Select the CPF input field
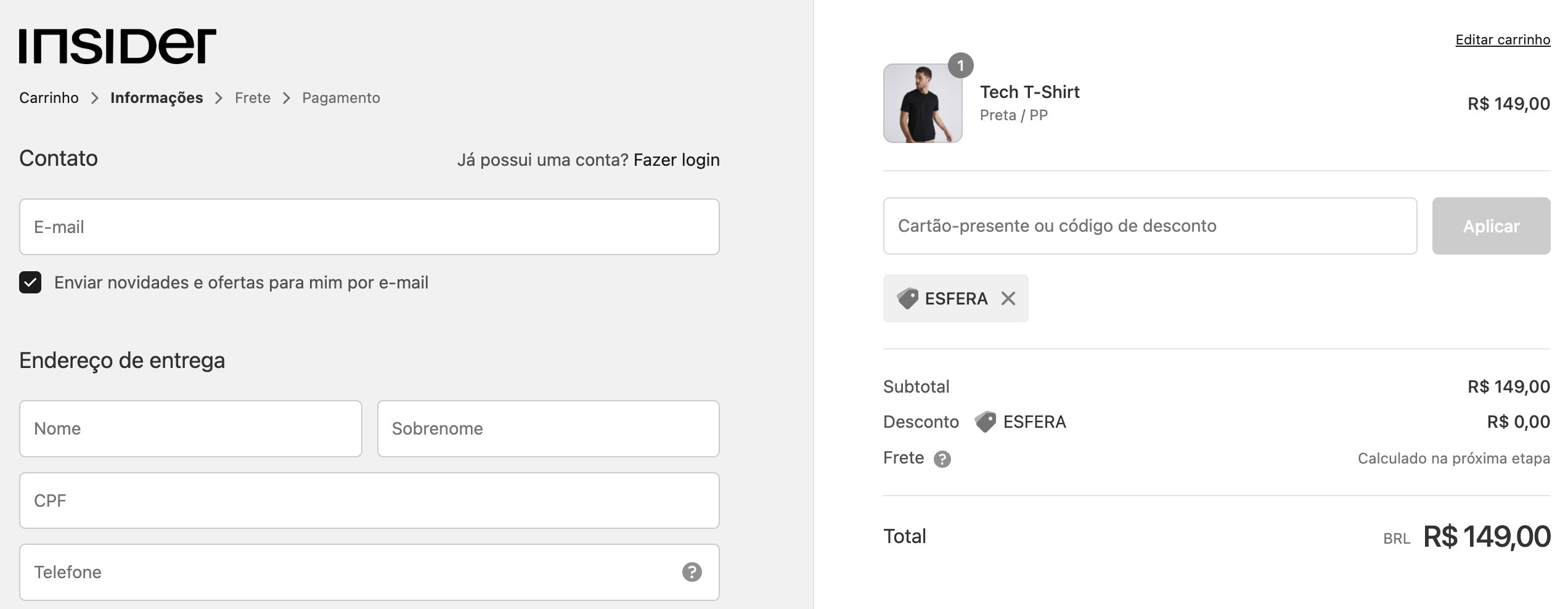 (x=369, y=501)
